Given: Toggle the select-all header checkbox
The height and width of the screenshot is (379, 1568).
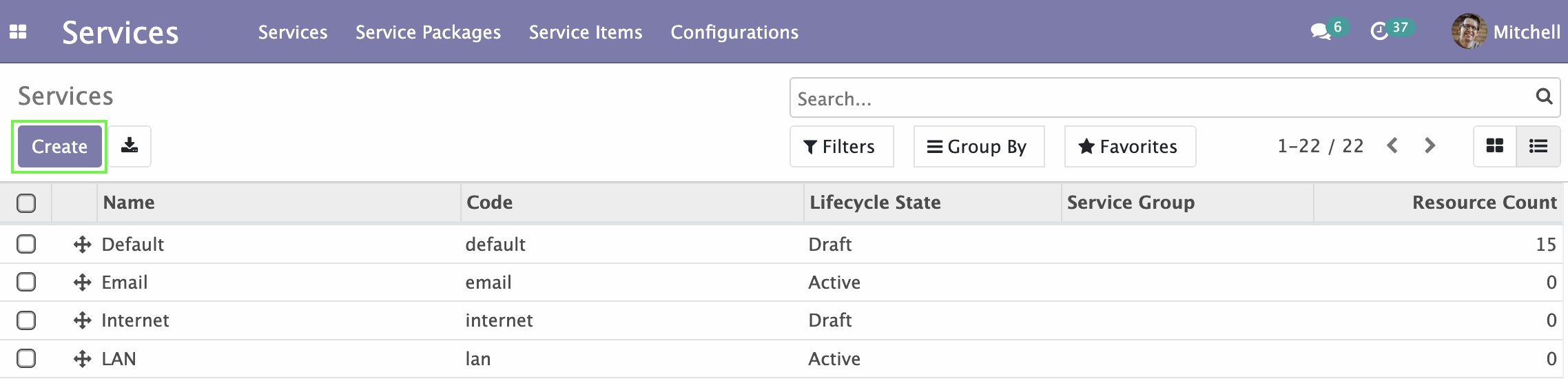Looking at the screenshot, I should [x=26, y=203].
